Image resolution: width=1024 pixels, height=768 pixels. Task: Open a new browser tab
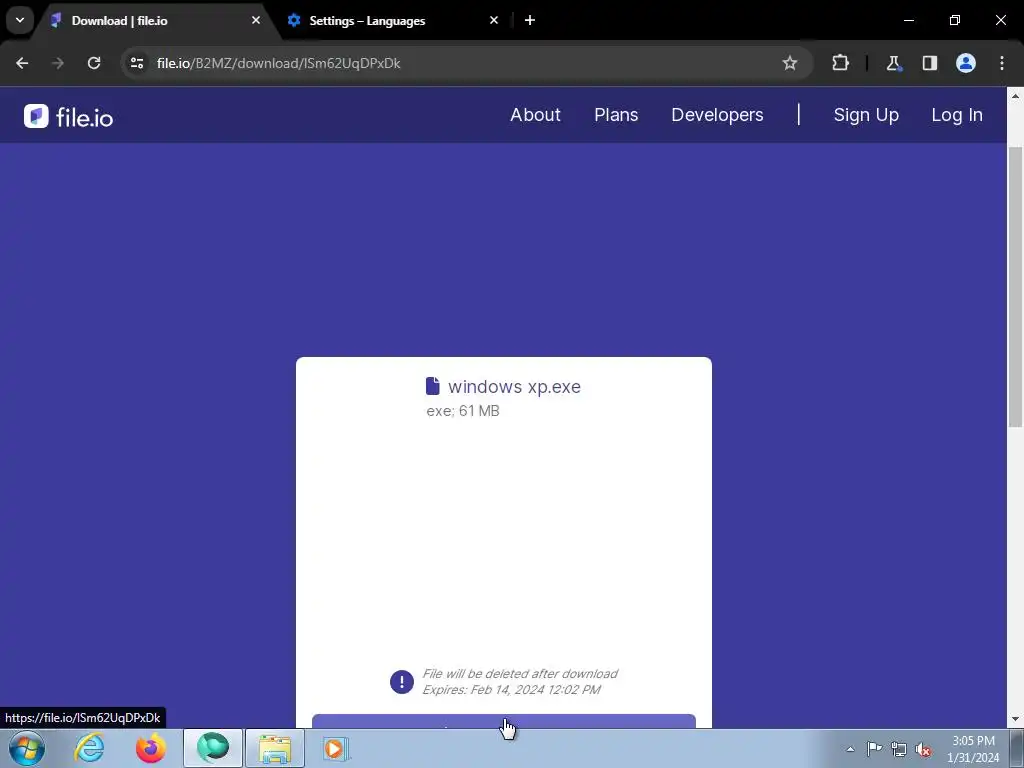tap(530, 20)
